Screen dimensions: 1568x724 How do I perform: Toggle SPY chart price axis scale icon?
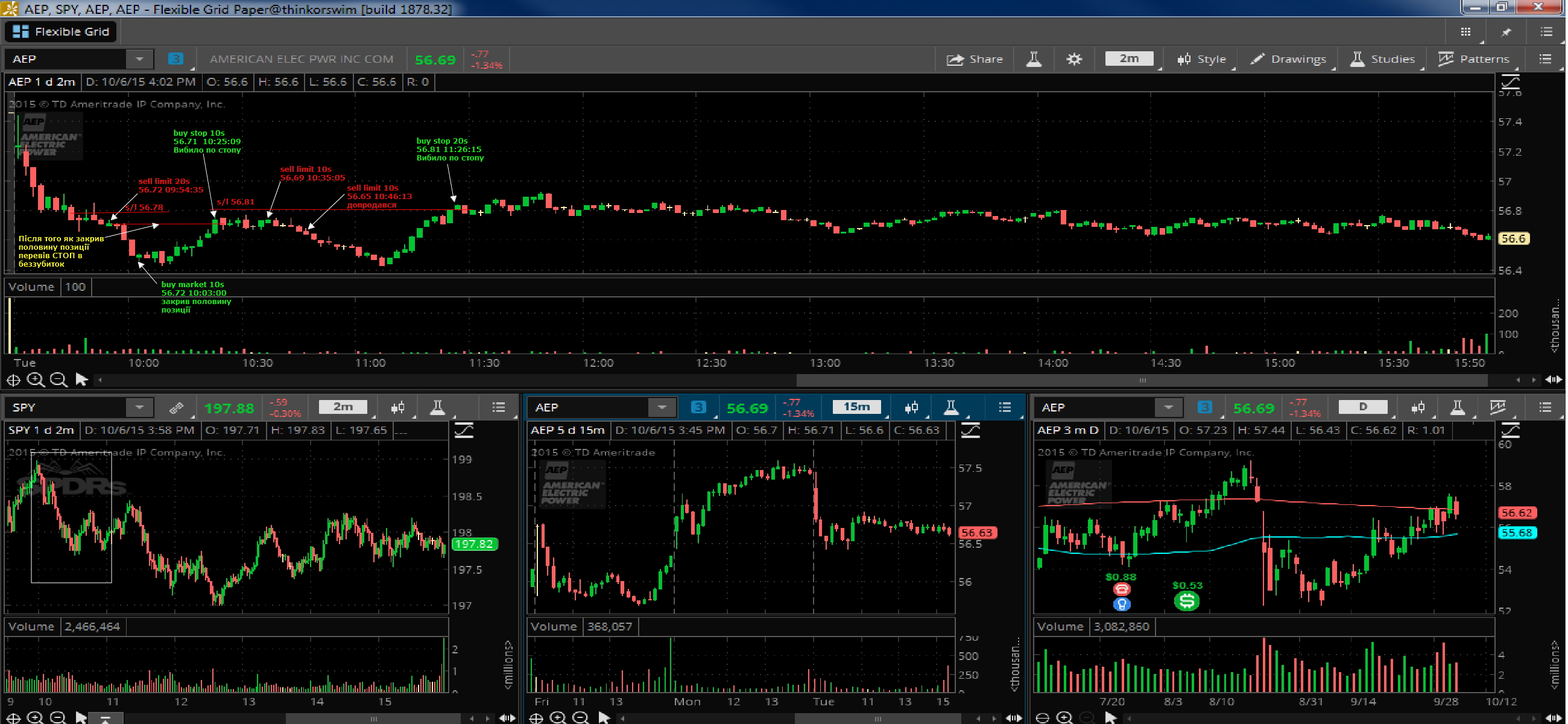tap(464, 431)
